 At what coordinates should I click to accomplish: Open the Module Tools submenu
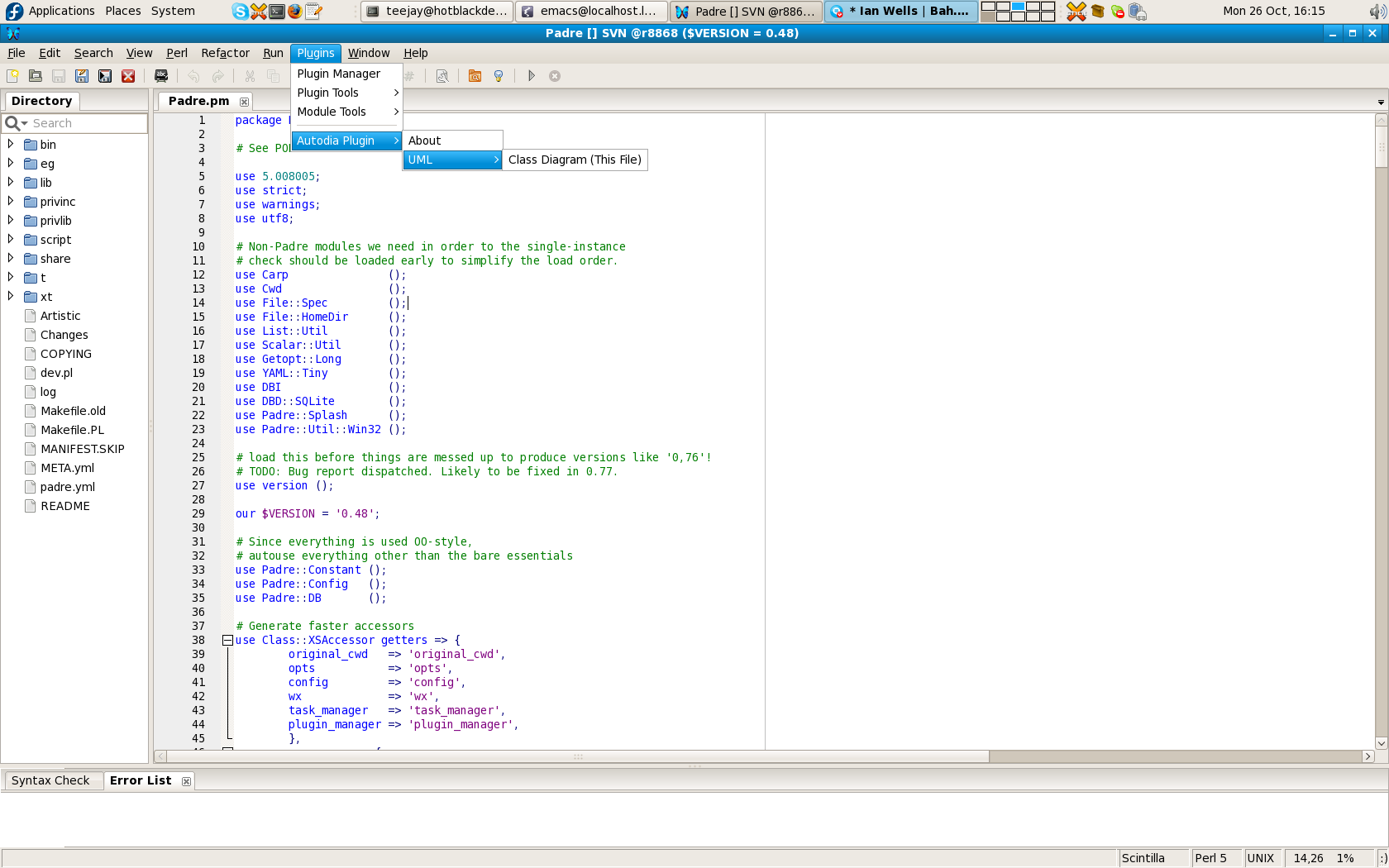[x=346, y=112]
